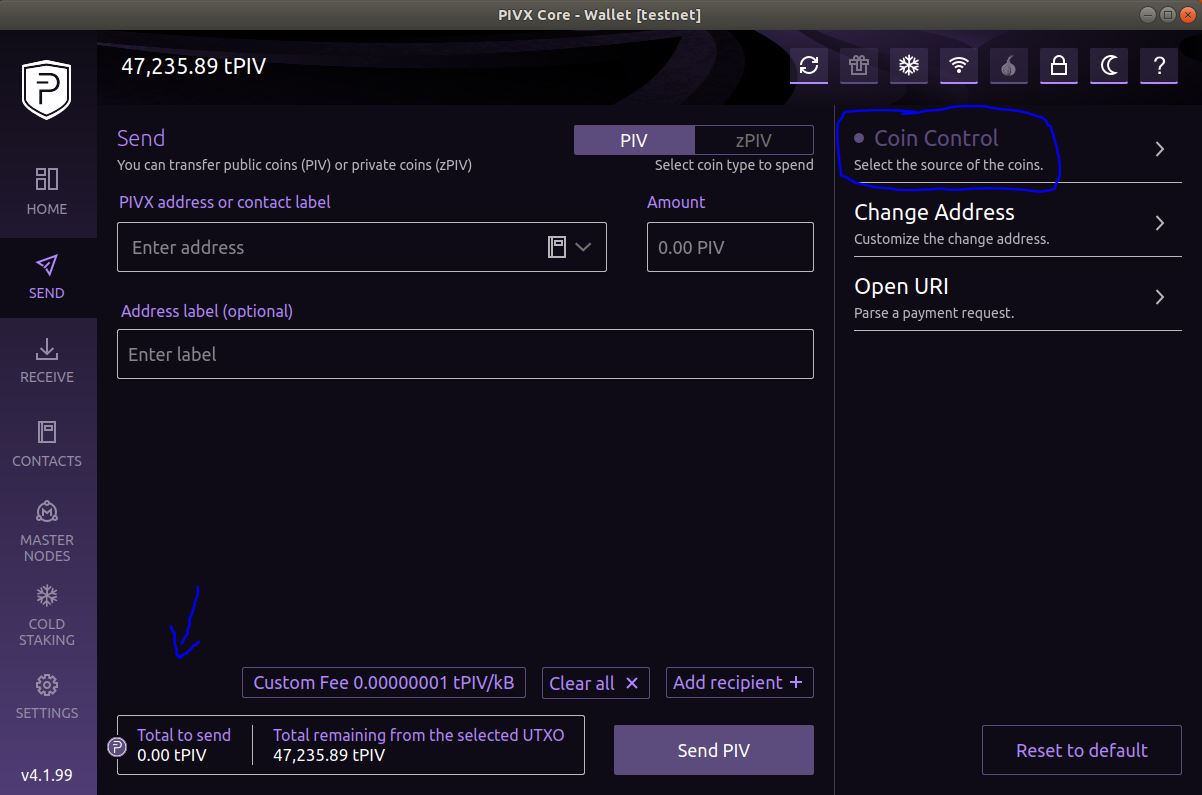Open Custom Fee settings
The height and width of the screenshot is (795, 1202).
coord(383,683)
